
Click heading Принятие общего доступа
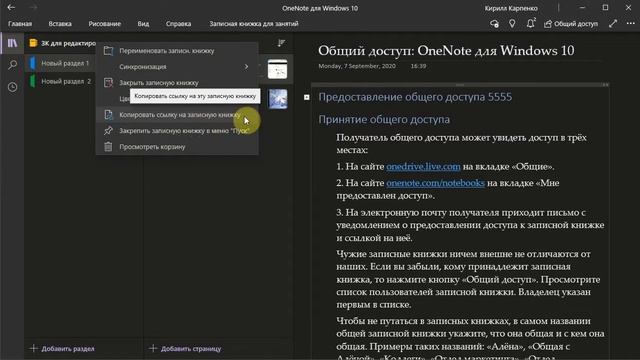click(x=384, y=119)
